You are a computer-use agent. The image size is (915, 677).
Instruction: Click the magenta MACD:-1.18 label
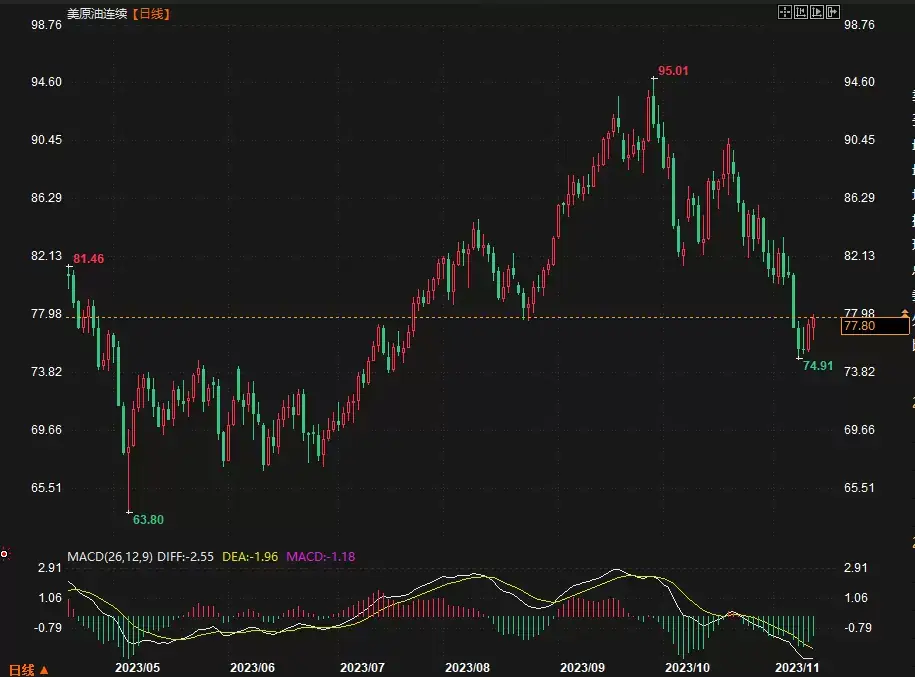click(x=321, y=555)
